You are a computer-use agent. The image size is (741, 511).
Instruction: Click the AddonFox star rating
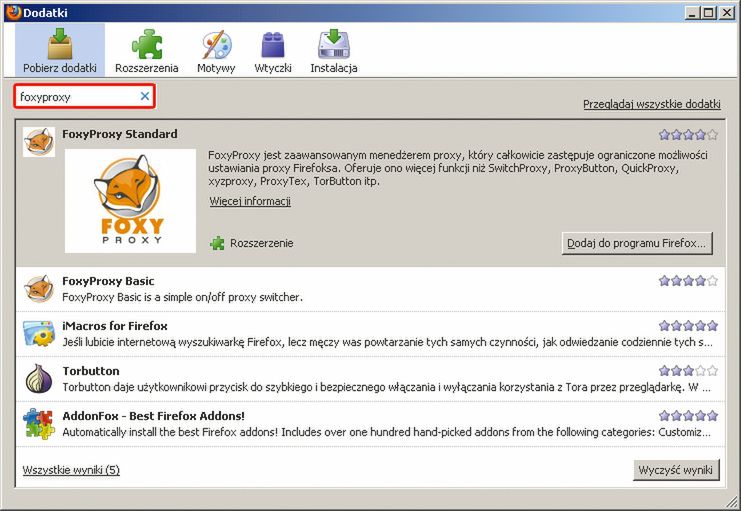pos(688,416)
